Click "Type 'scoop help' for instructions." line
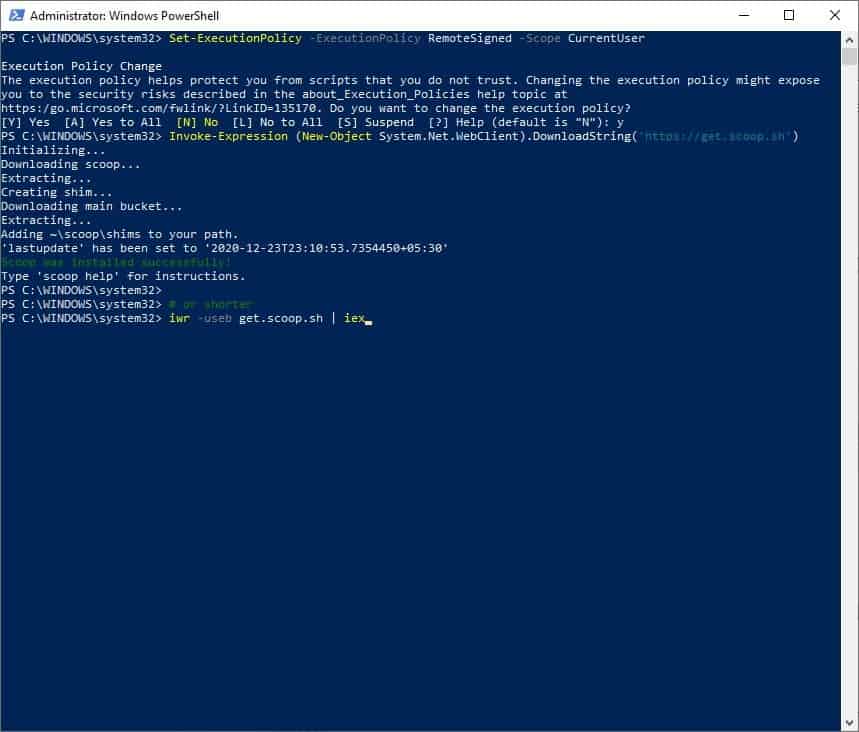Viewport: 859px width, 732px height. 123,276
